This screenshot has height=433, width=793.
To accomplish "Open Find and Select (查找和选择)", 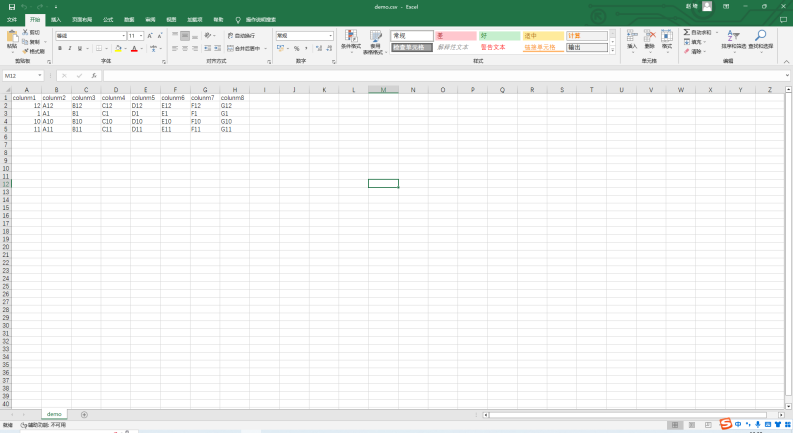I will click(761, 39).
